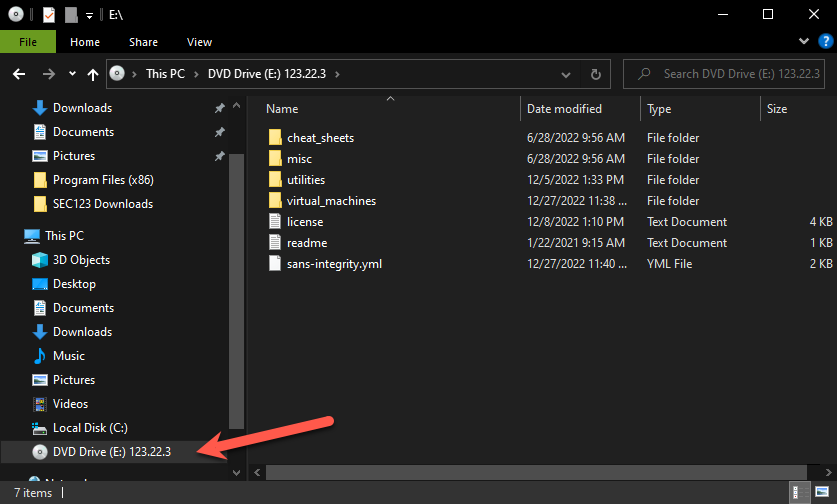Sort files by the Date modified column
This screenshot has height=504, width=837.
coord(564,109)
